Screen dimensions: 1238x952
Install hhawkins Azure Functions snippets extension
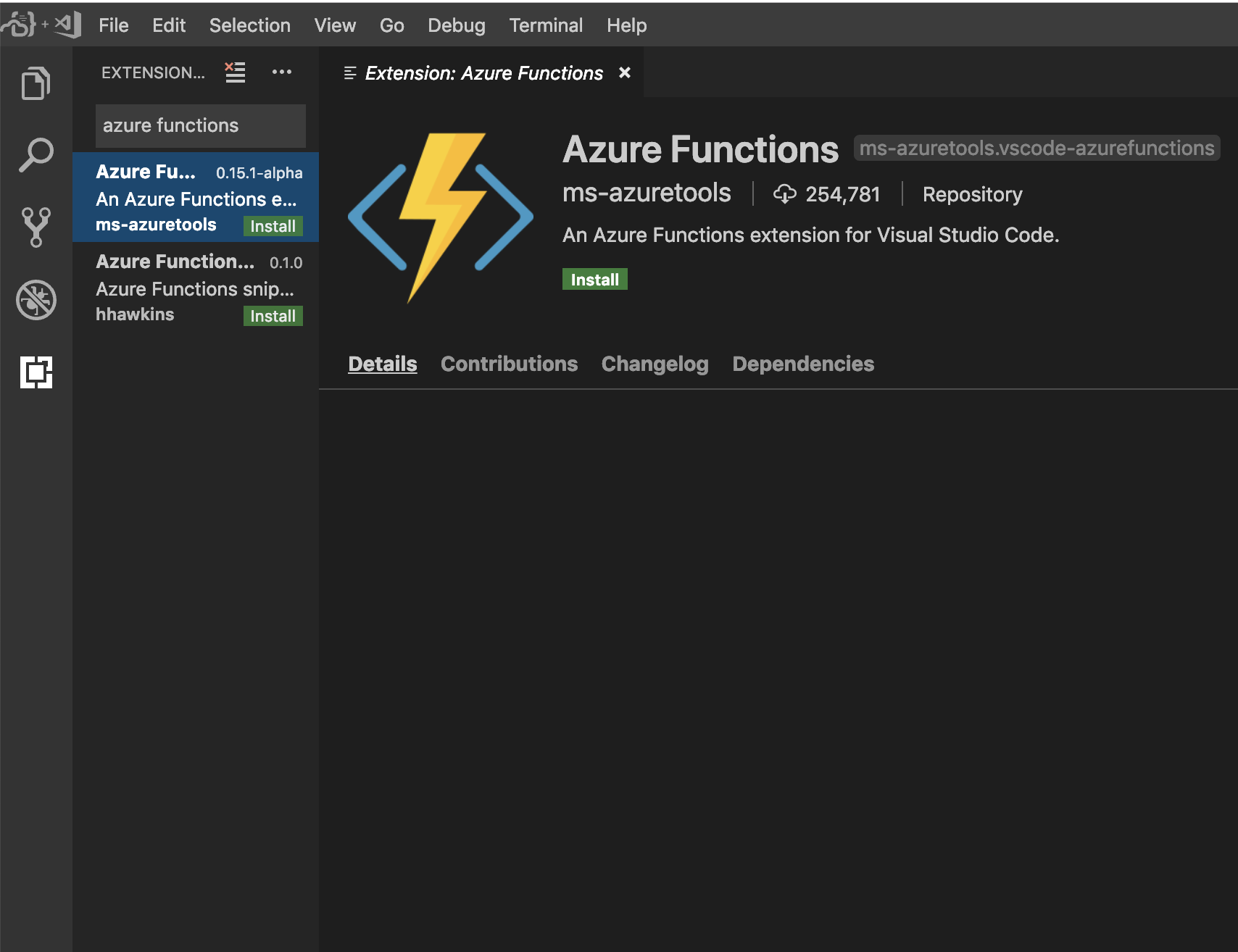pyautogui.click(x=273, y=316)
